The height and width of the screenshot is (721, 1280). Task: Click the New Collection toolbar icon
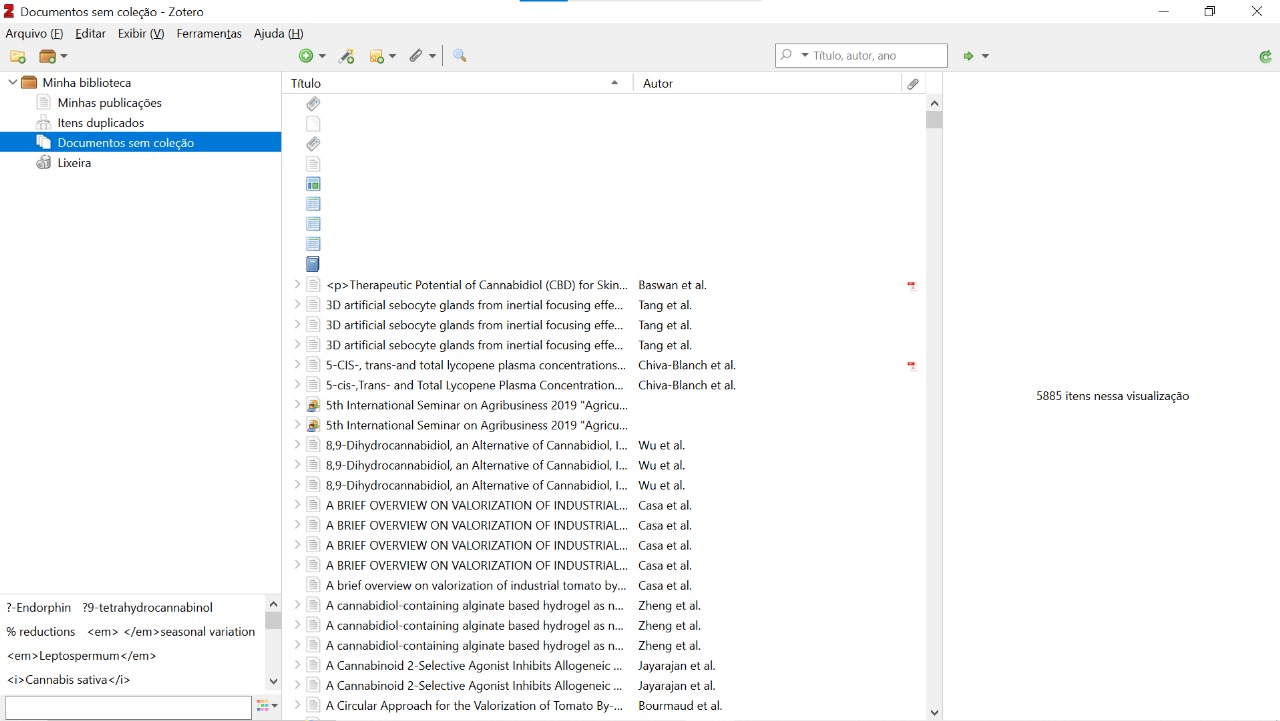coord(17,57)
